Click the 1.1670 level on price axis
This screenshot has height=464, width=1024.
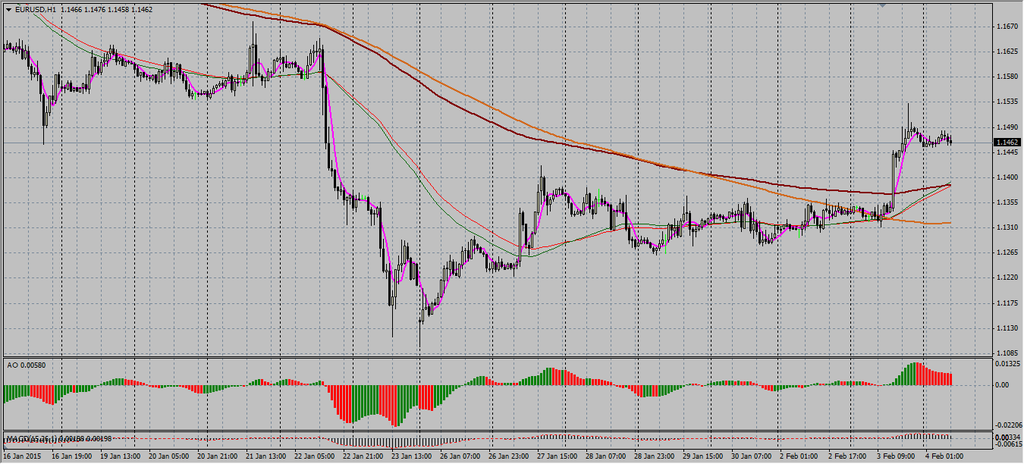tap(1006, 25)
